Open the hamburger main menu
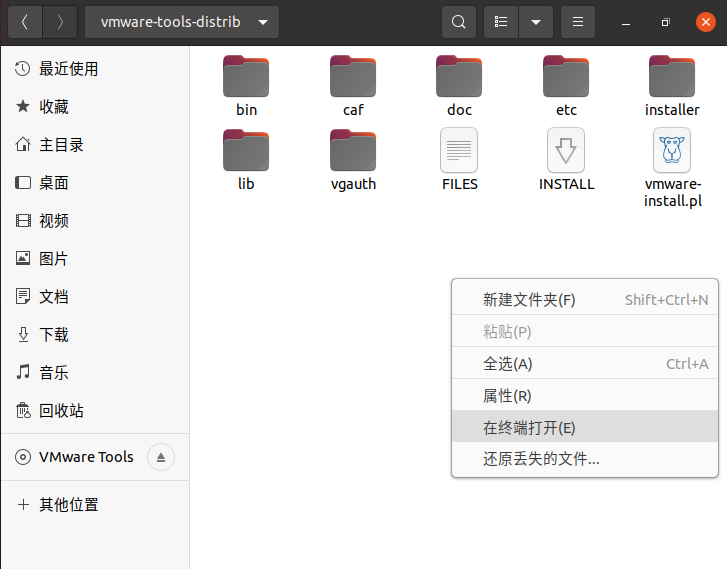 tap(578, 22)
